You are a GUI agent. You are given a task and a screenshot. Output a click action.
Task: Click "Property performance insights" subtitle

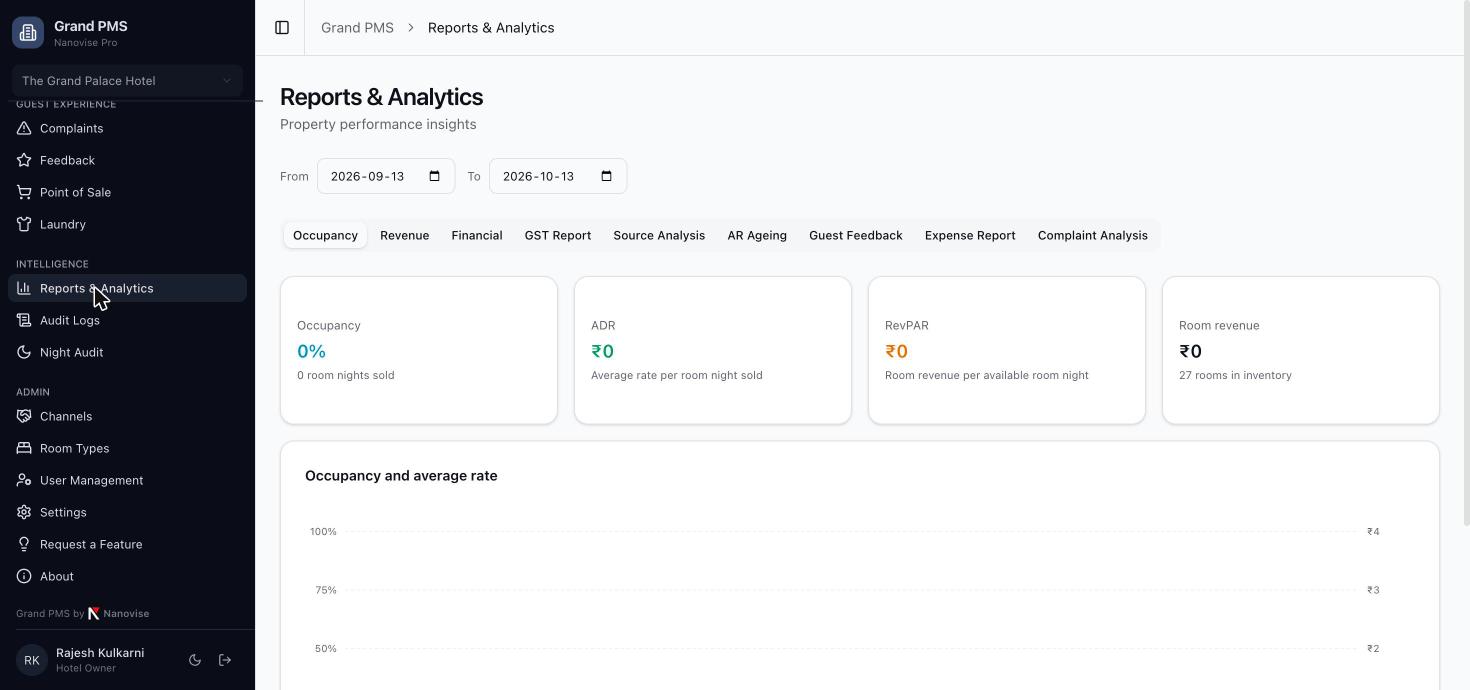click(x=378, y=125)
